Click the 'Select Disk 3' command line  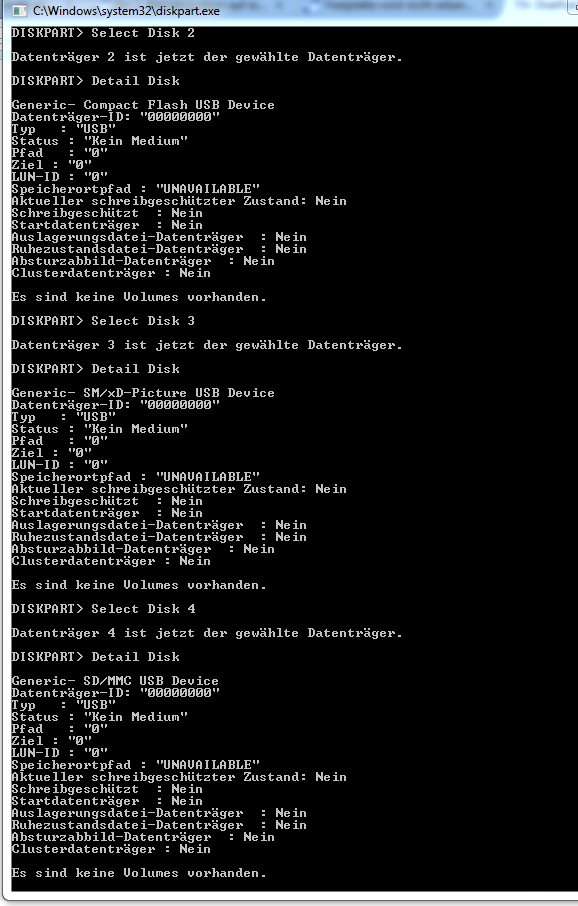103,321
